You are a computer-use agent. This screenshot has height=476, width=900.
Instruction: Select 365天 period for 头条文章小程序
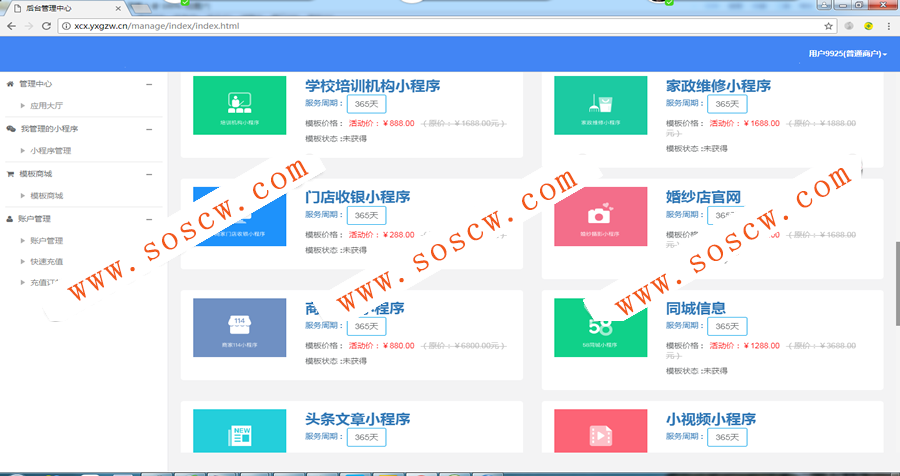point(366,437)
